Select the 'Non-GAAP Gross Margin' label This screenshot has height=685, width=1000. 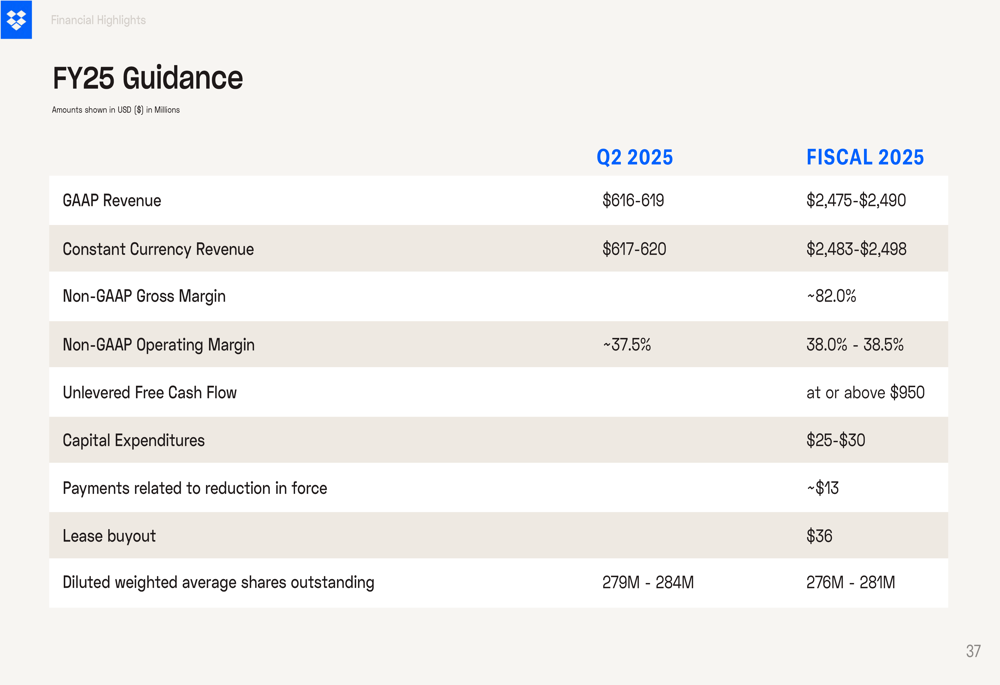tap(144, 297)
